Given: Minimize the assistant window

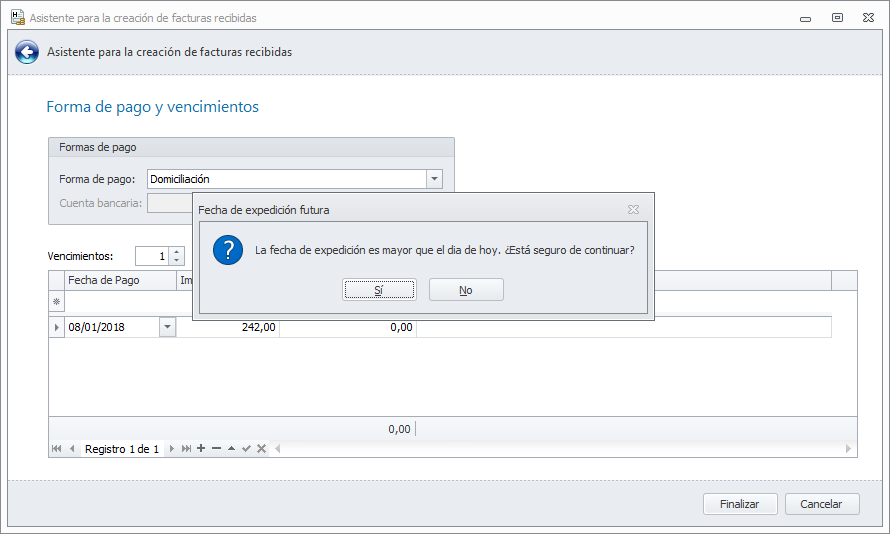Looking at the screenshot, I should coord(805,18).
